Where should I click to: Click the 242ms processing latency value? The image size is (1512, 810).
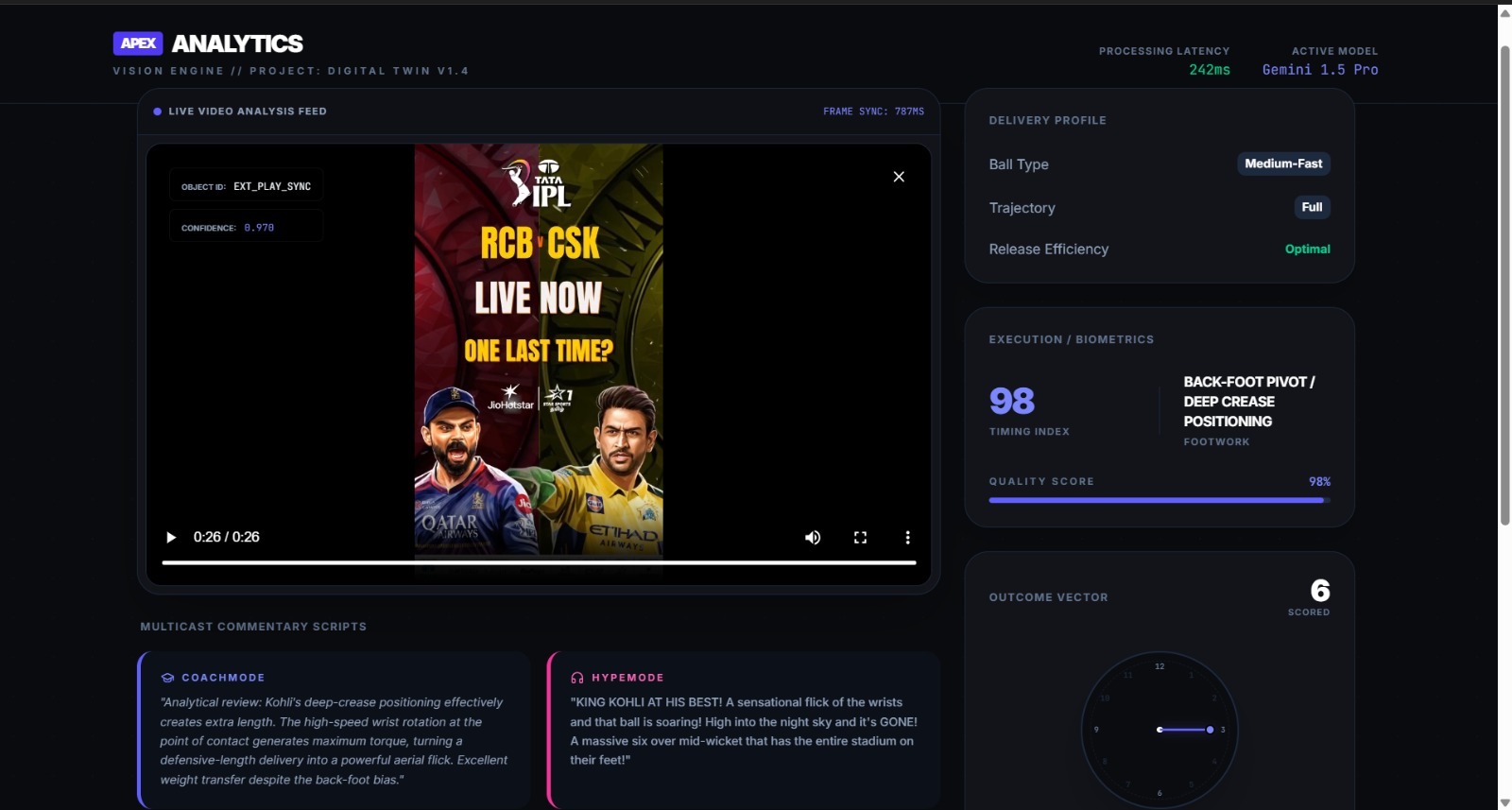coord(1210,70)
